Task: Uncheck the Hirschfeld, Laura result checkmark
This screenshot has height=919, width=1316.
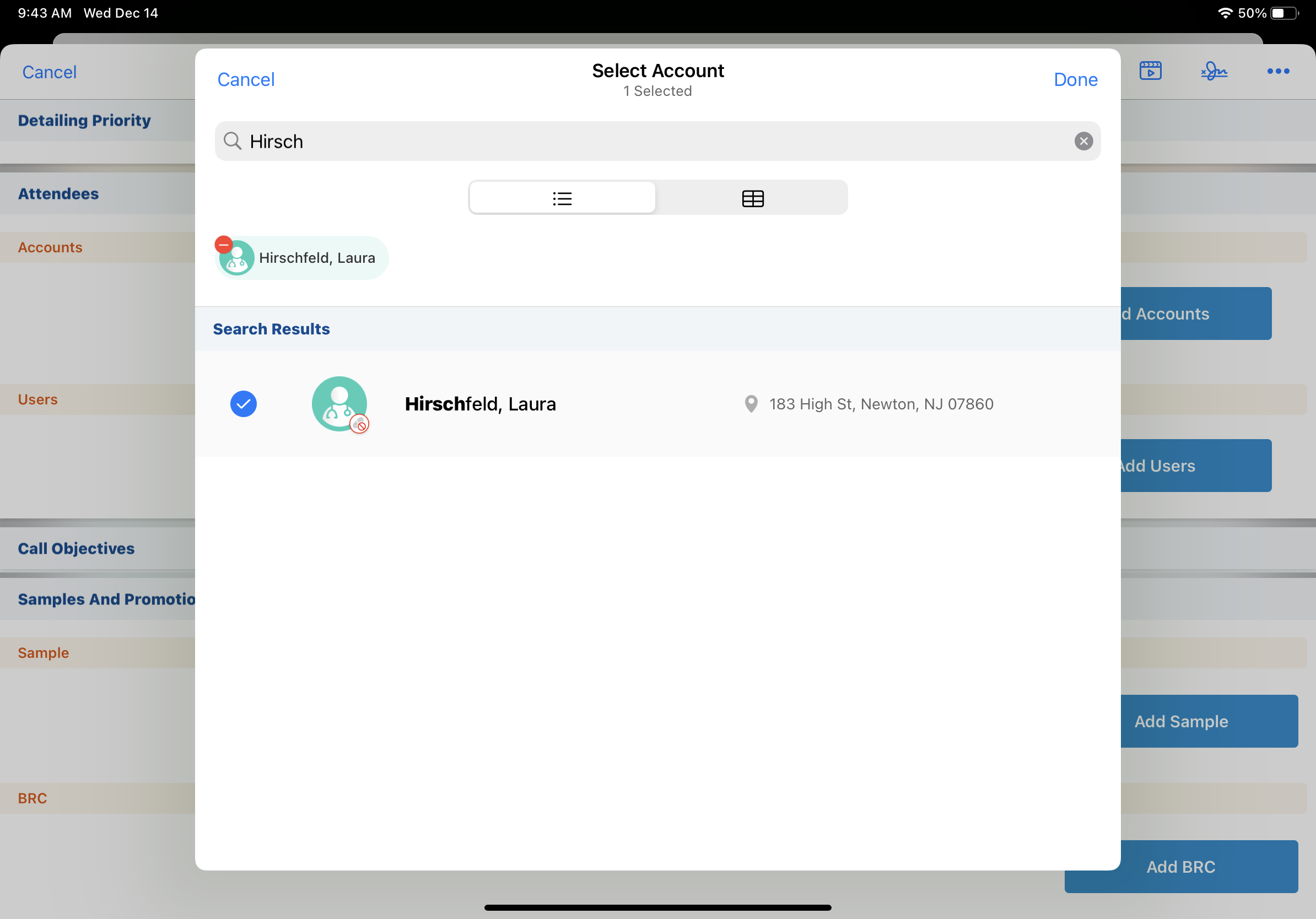Action: tap(244, 404)
